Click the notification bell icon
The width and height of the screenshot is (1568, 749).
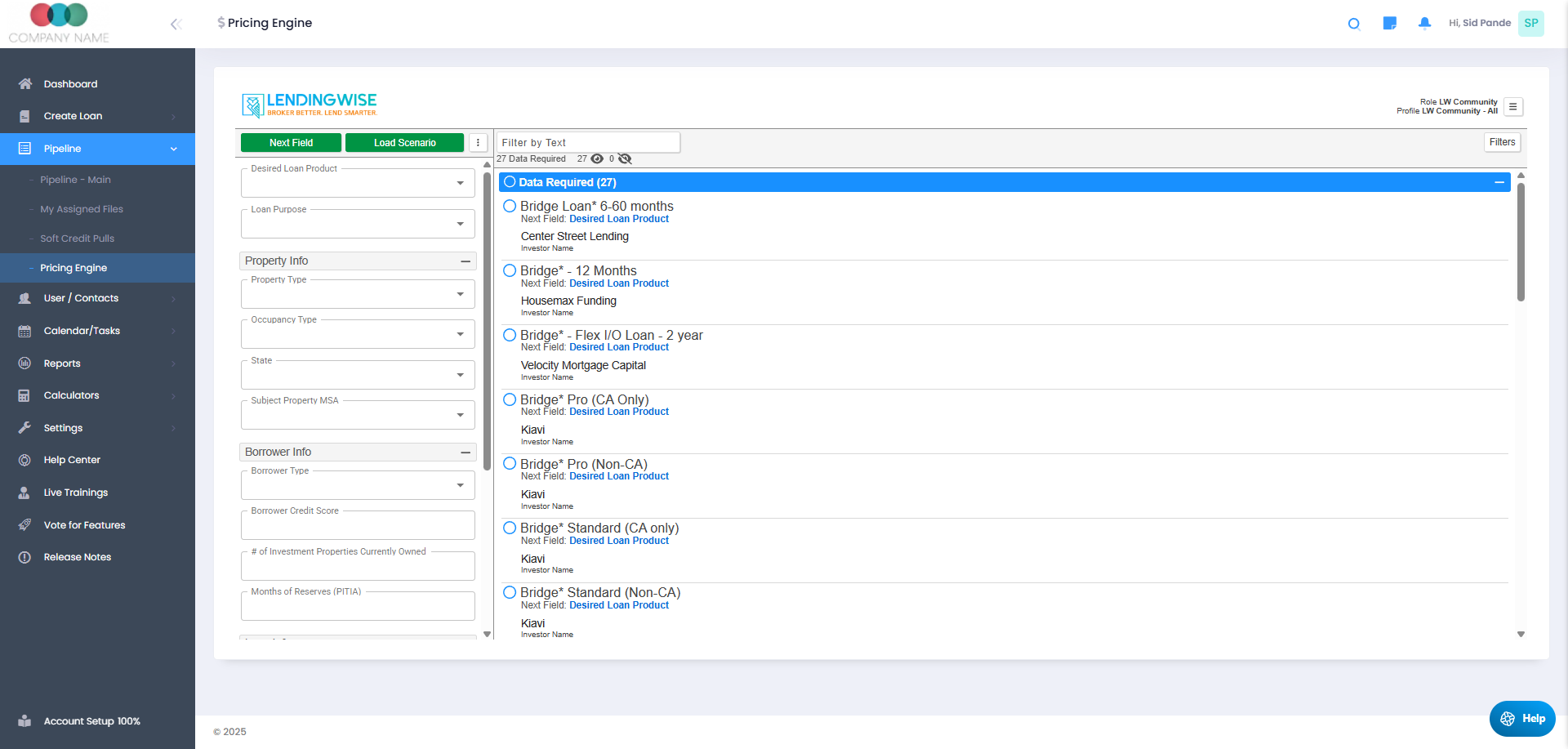coord(1424,23)
